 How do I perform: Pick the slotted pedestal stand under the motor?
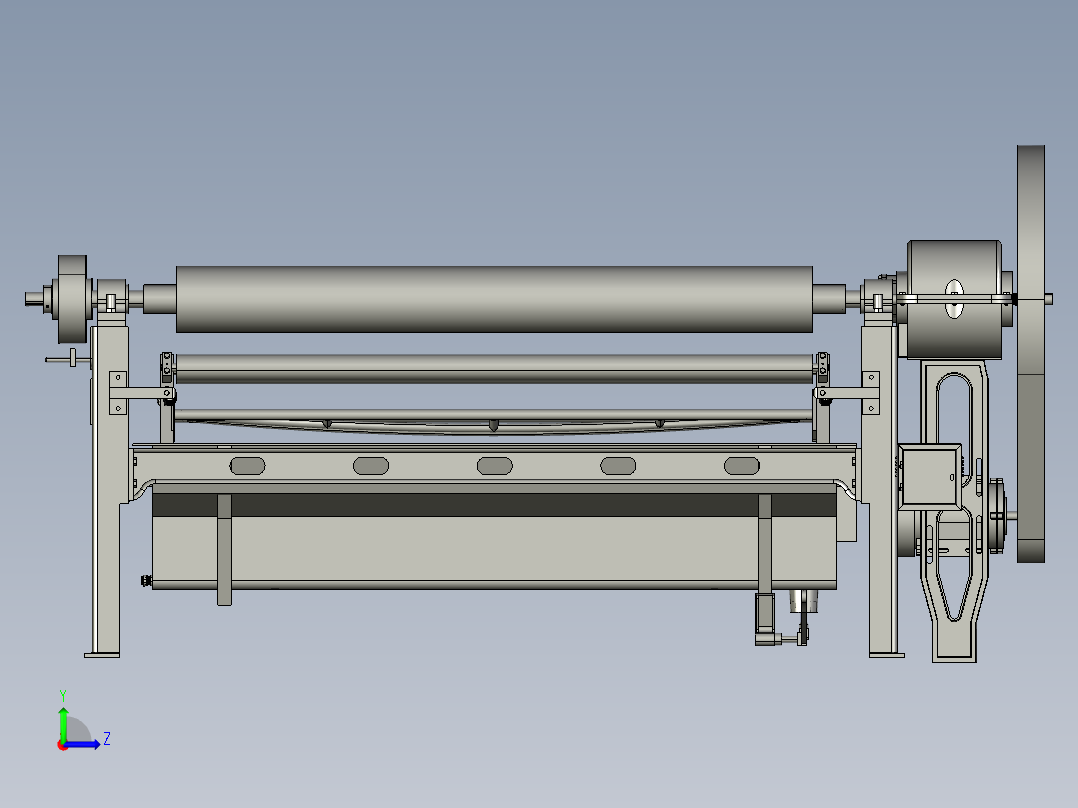point(954,510)
